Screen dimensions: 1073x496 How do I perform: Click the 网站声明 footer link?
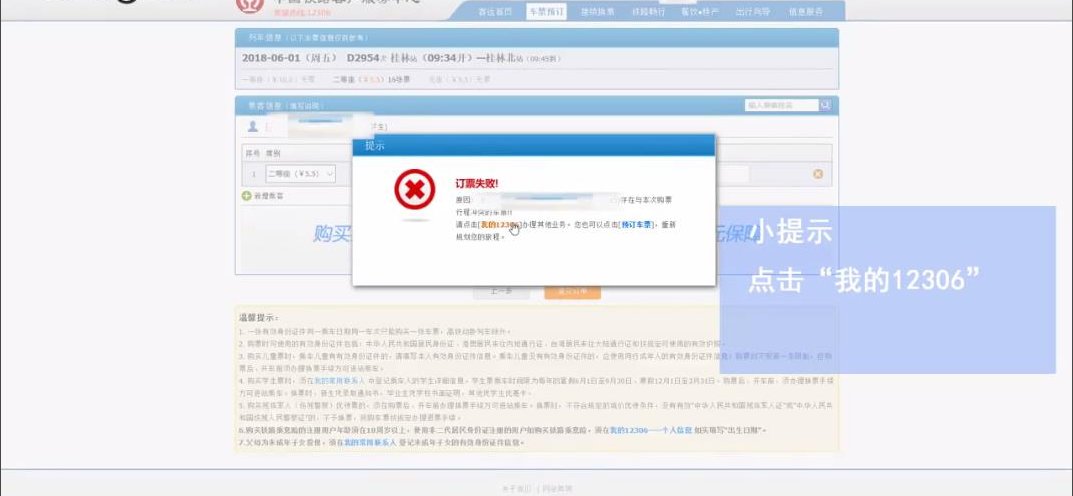tap(557, 488)
